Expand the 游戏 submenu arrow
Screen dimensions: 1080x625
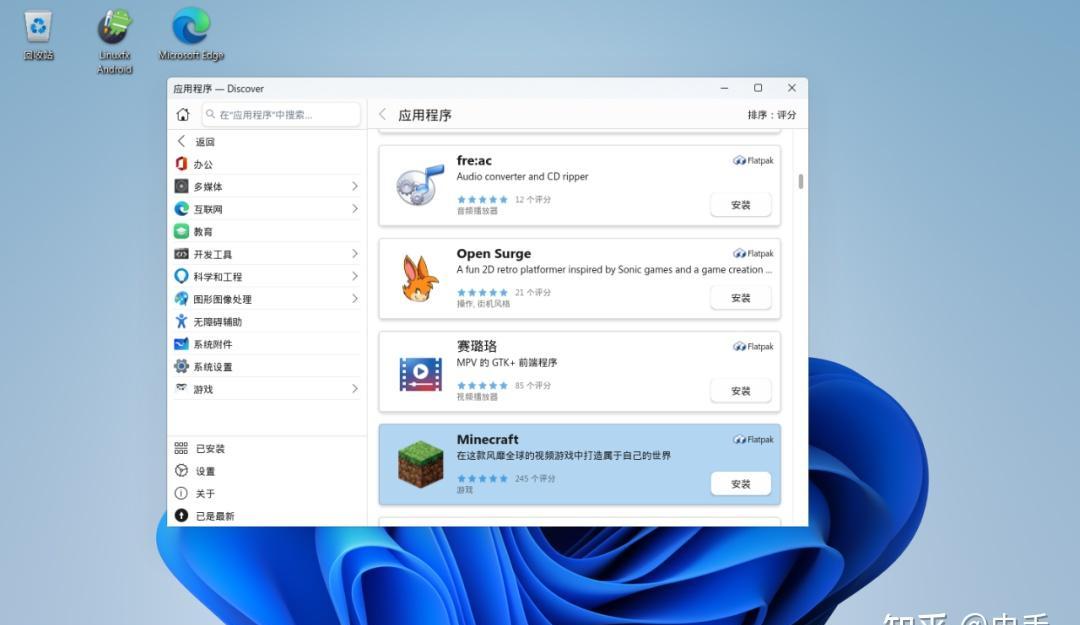click(x=355, y=389)
